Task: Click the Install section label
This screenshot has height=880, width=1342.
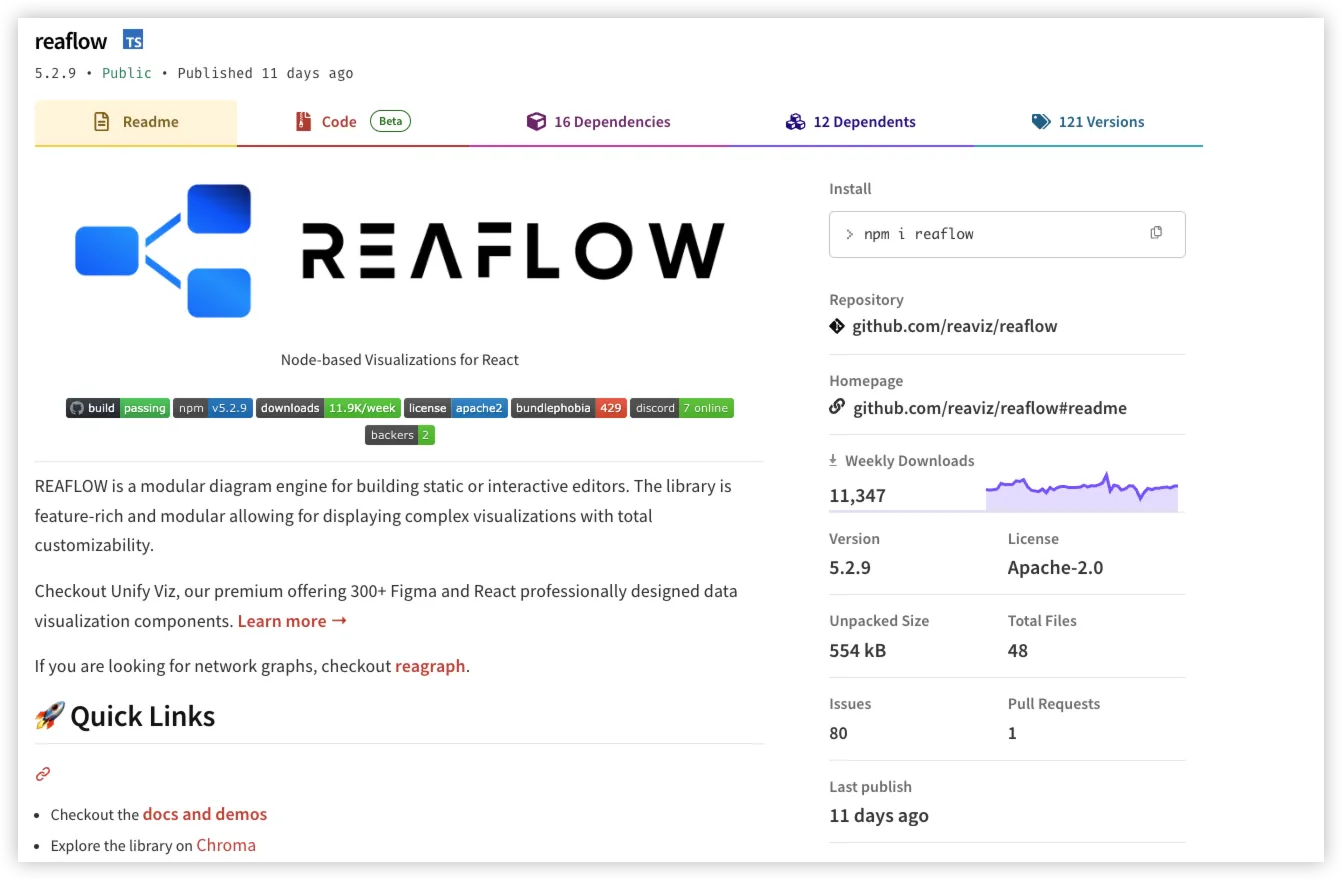Action: pyautogui.click(x=850, y=189)
